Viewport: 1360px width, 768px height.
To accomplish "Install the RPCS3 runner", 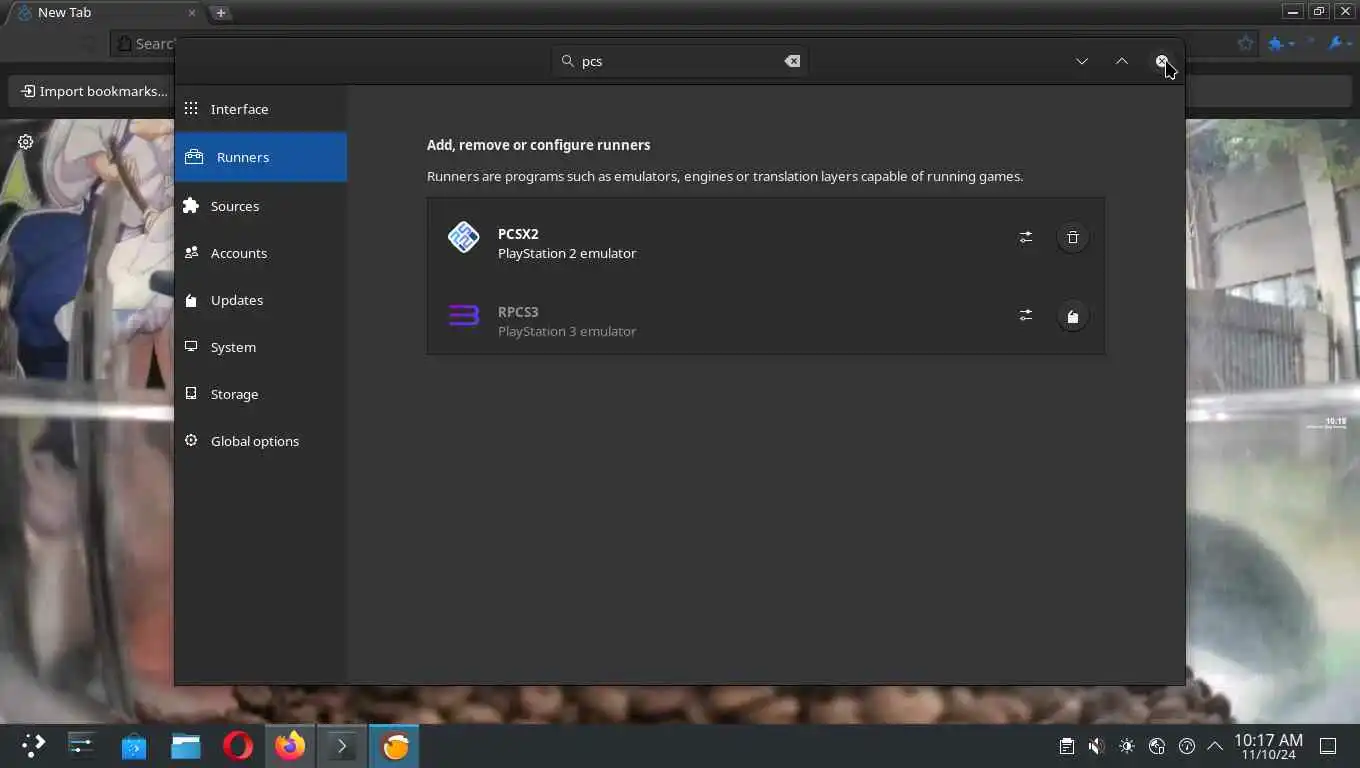I will pyautogui.click(x=1072, y=316).
